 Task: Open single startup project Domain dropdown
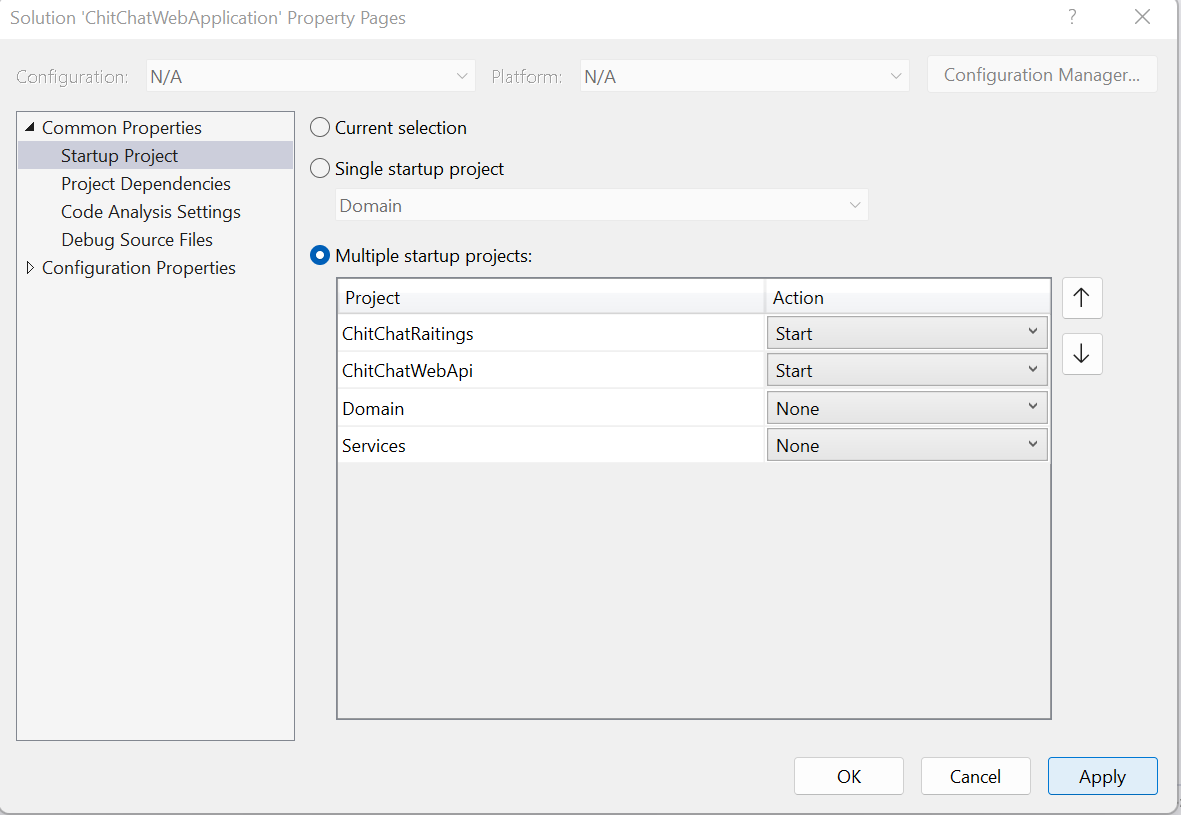tap(602, 205)
